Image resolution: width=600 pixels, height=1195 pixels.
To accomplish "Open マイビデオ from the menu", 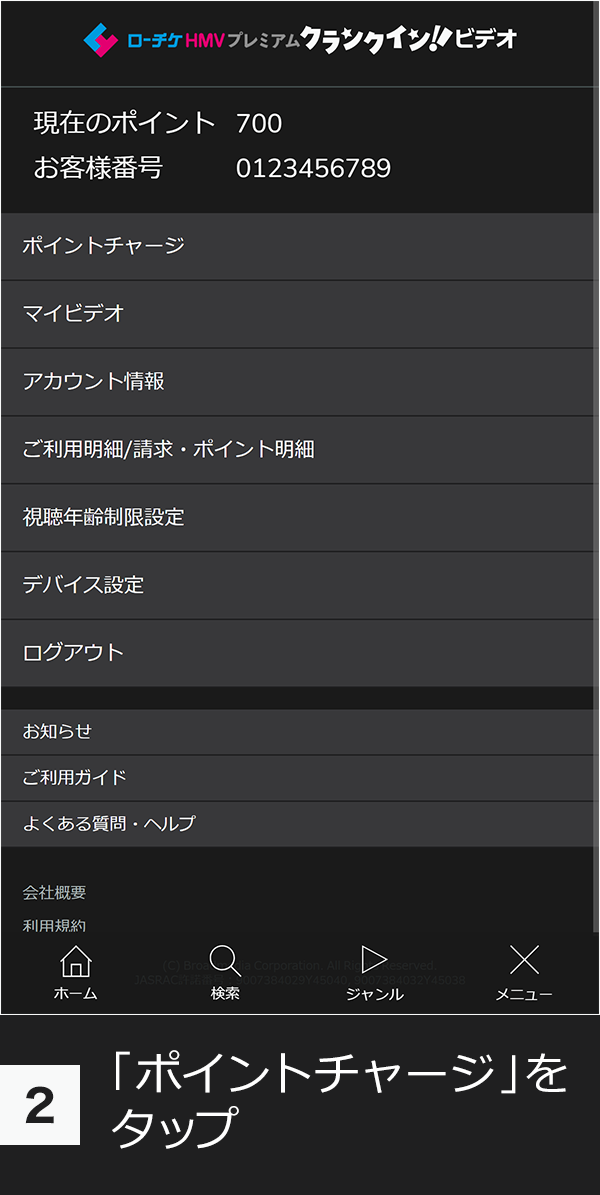I will pyautogui.click(x=70, y=314).
